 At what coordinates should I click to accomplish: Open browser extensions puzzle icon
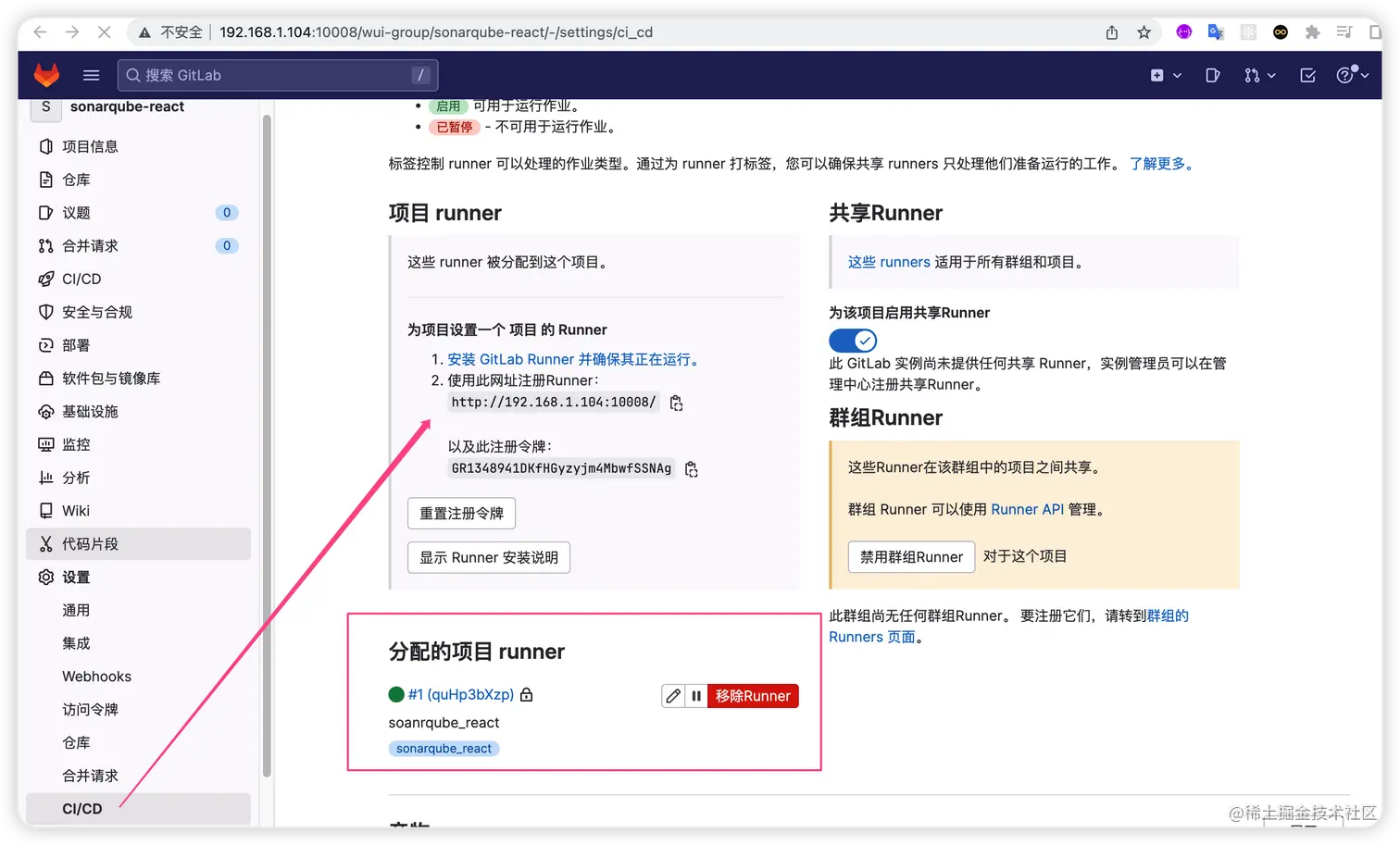coord(1312,32)
